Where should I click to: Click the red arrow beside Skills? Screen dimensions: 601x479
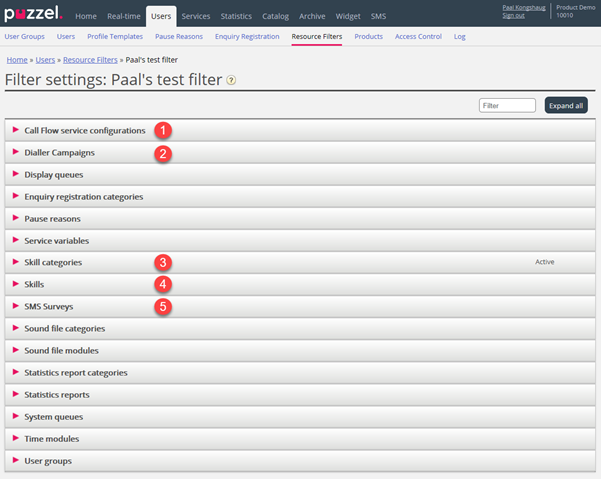[15, 284]
